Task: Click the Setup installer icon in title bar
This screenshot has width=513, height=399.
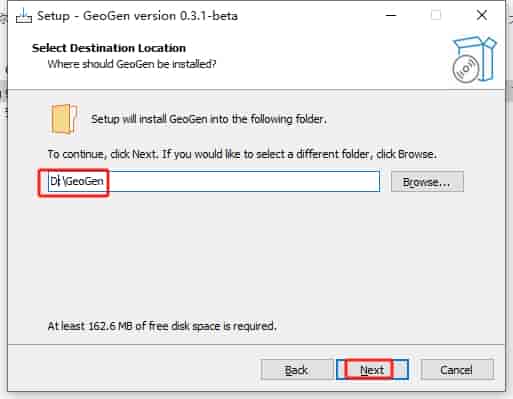Action: 24,16
